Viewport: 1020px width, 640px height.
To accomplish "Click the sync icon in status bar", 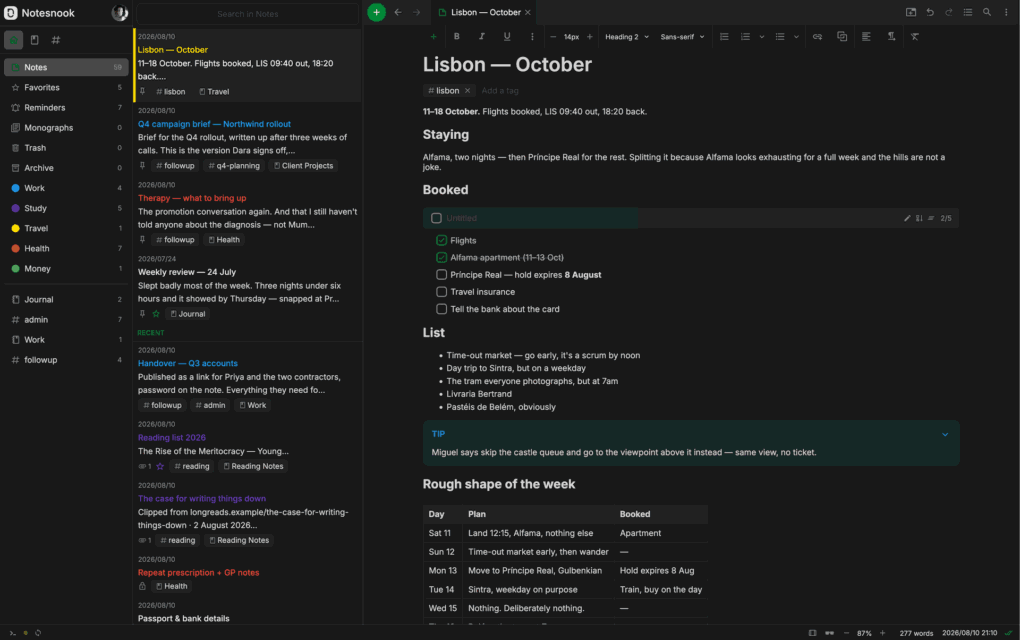I will tap(38, 633).
